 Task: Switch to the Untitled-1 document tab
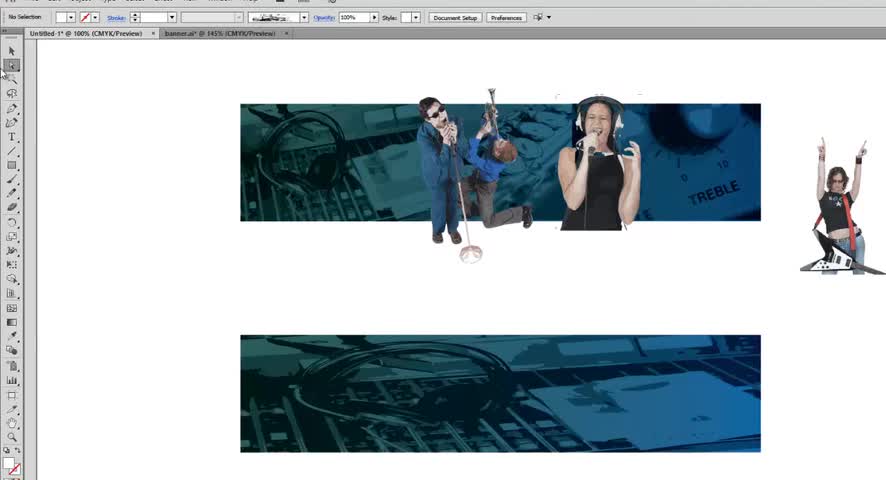86,34
